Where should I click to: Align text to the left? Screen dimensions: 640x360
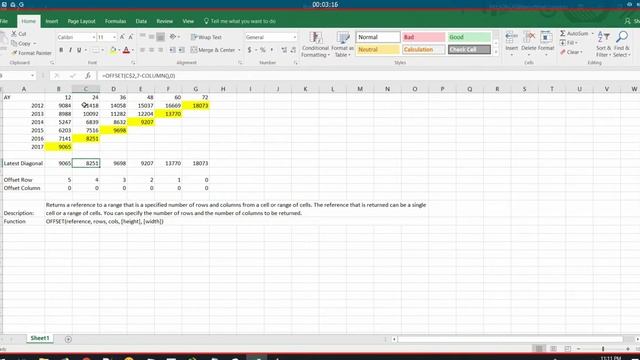tap(142, 50)
